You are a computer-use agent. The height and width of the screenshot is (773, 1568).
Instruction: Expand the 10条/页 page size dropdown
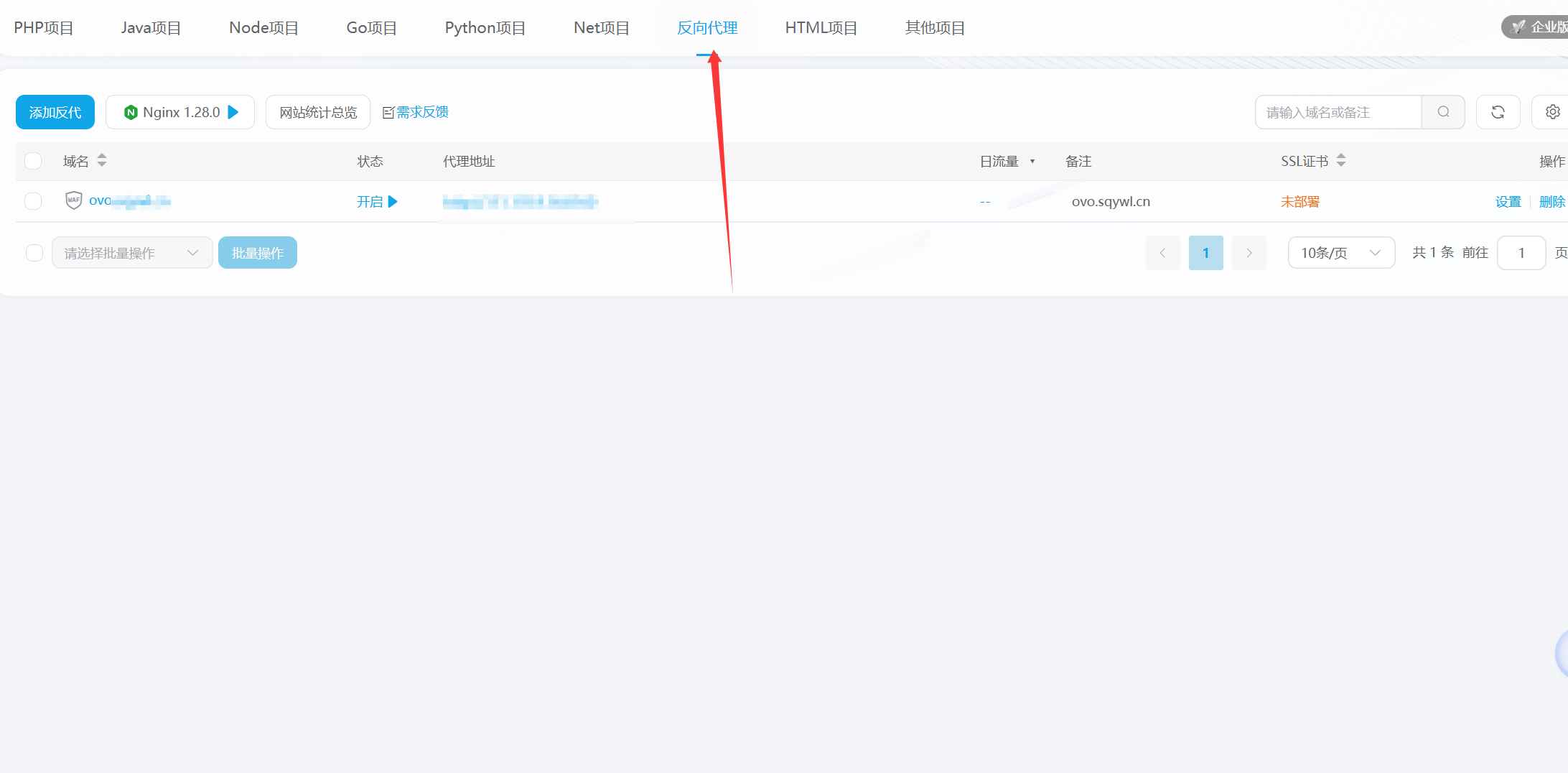(1340, 253)
